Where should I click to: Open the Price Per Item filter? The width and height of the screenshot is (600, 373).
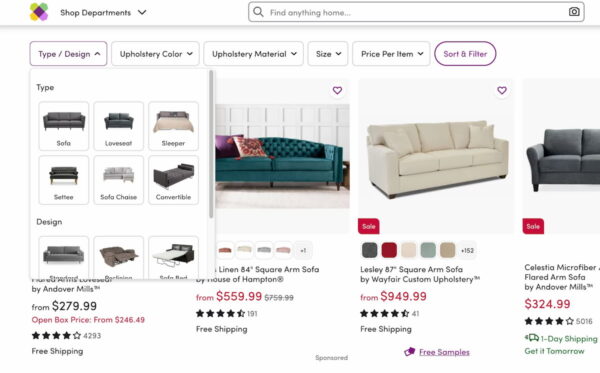click(x=391, y=54)
